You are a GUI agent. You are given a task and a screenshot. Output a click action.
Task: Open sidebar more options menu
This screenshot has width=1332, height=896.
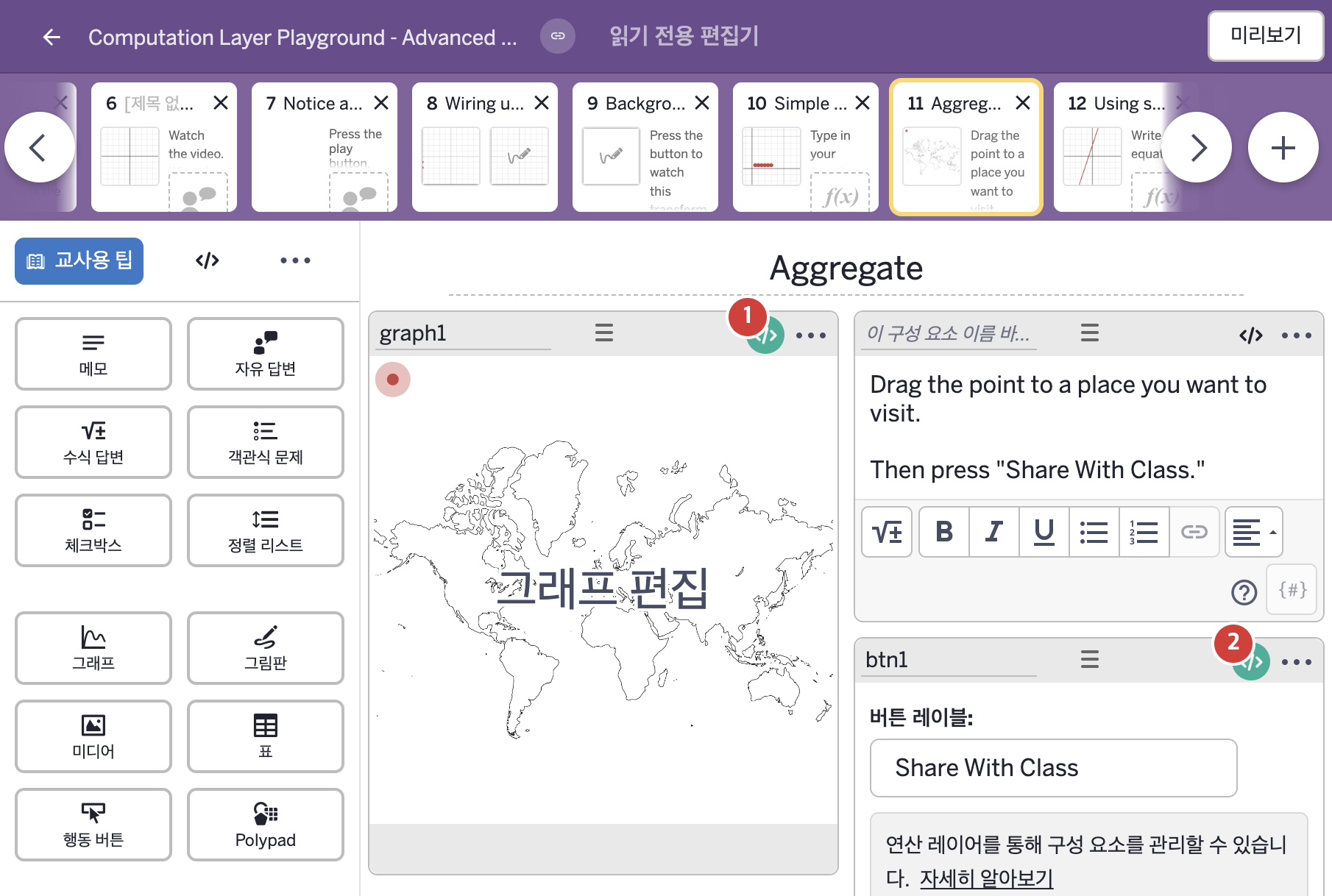295,260
